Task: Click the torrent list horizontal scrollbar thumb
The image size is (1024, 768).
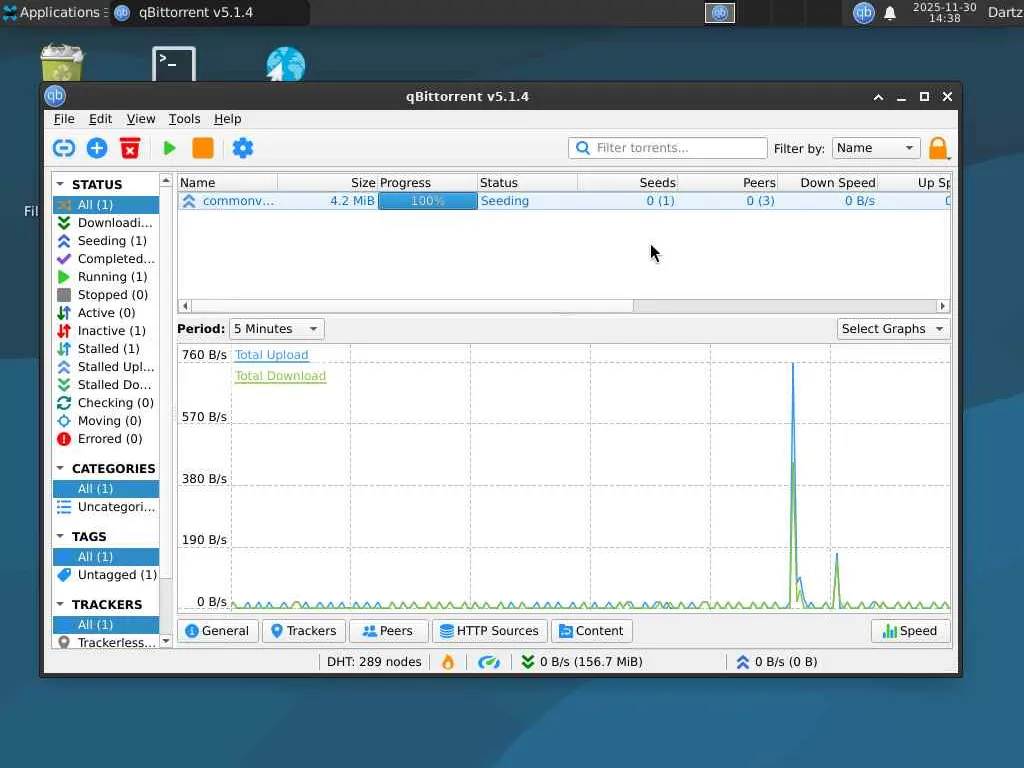Action: tap(413, 306)
